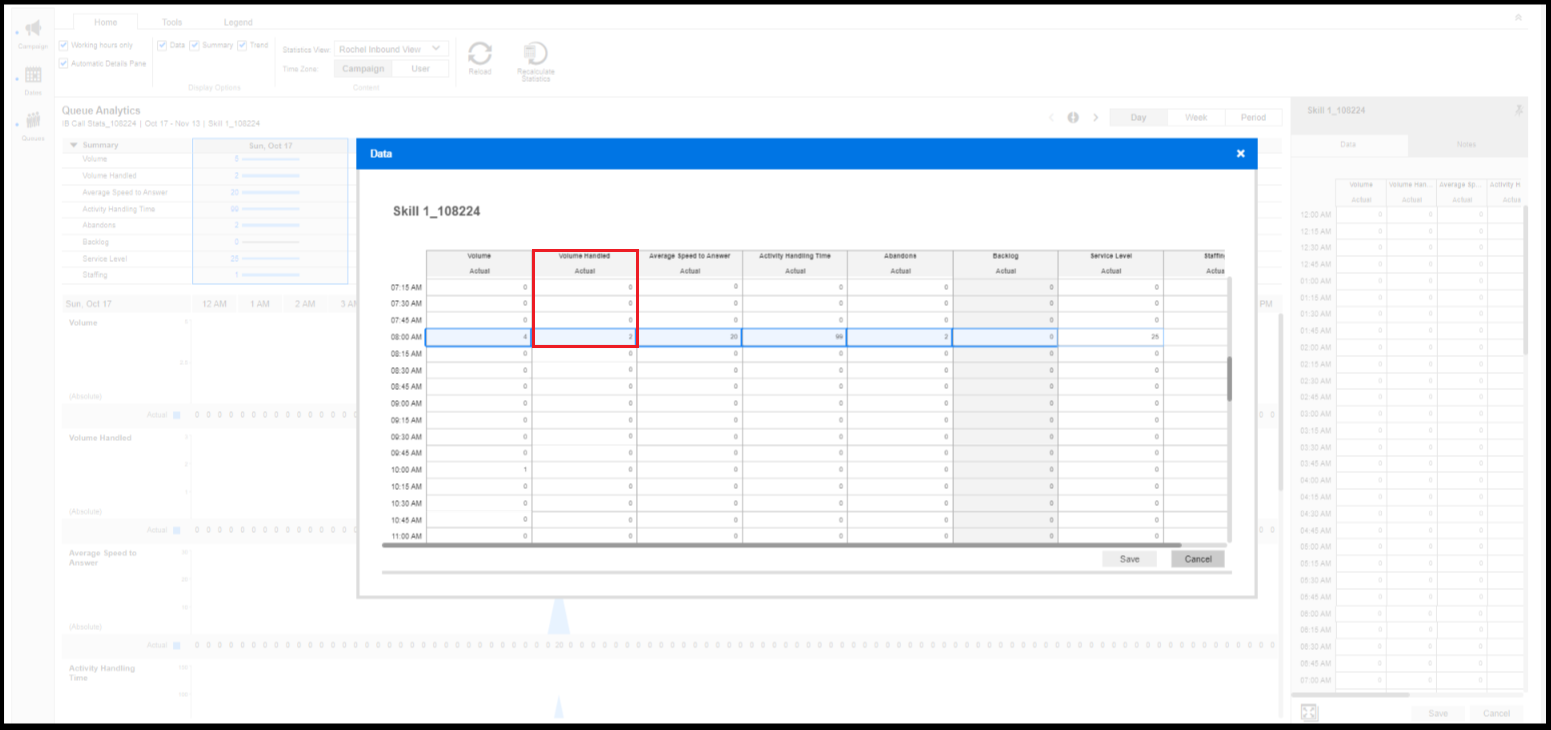
Task: Open the Statistics View dropdown
Action: pyautogui.click(x=392, y=48)
